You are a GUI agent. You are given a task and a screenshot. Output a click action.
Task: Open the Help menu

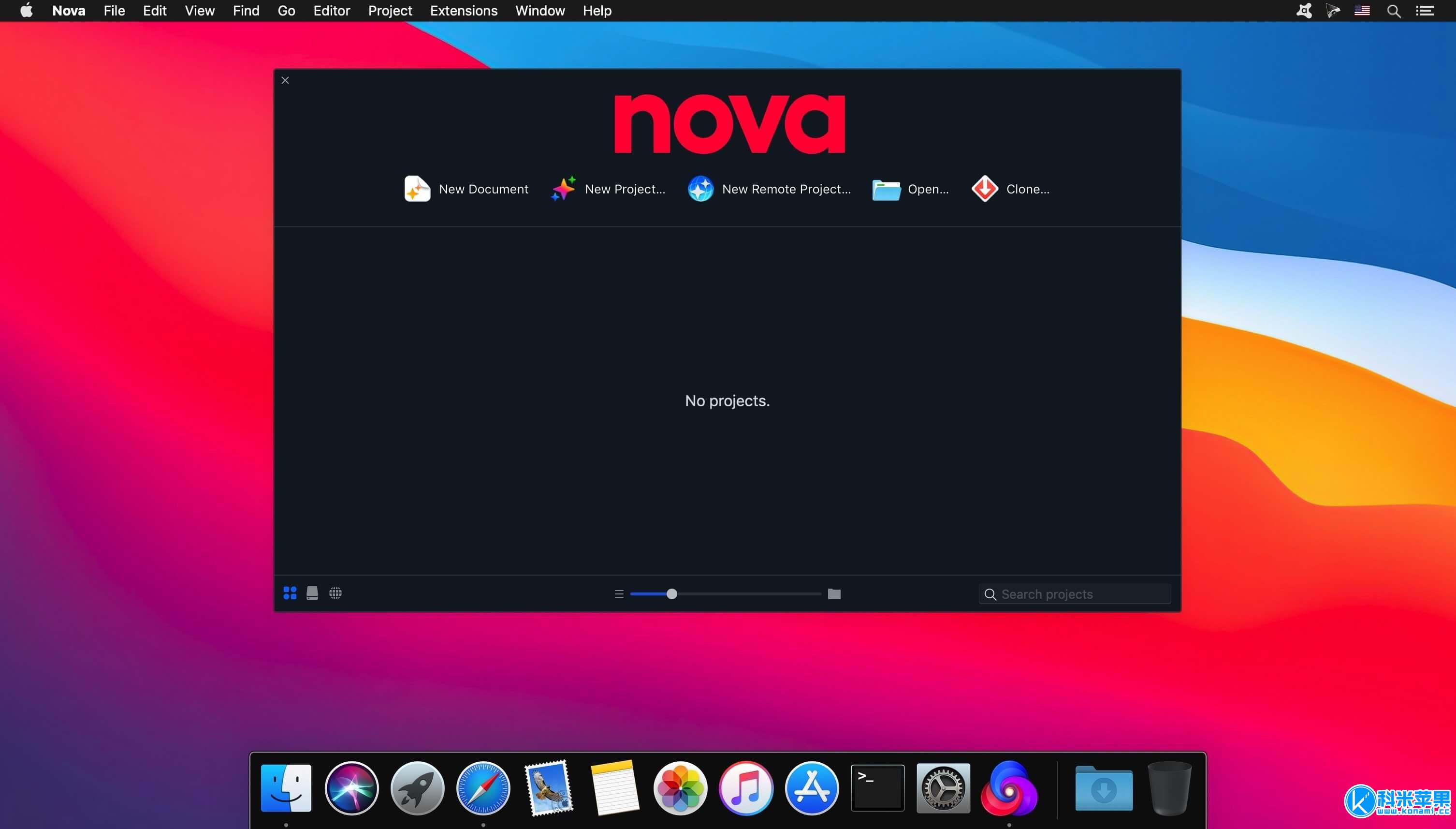[597, 10]
